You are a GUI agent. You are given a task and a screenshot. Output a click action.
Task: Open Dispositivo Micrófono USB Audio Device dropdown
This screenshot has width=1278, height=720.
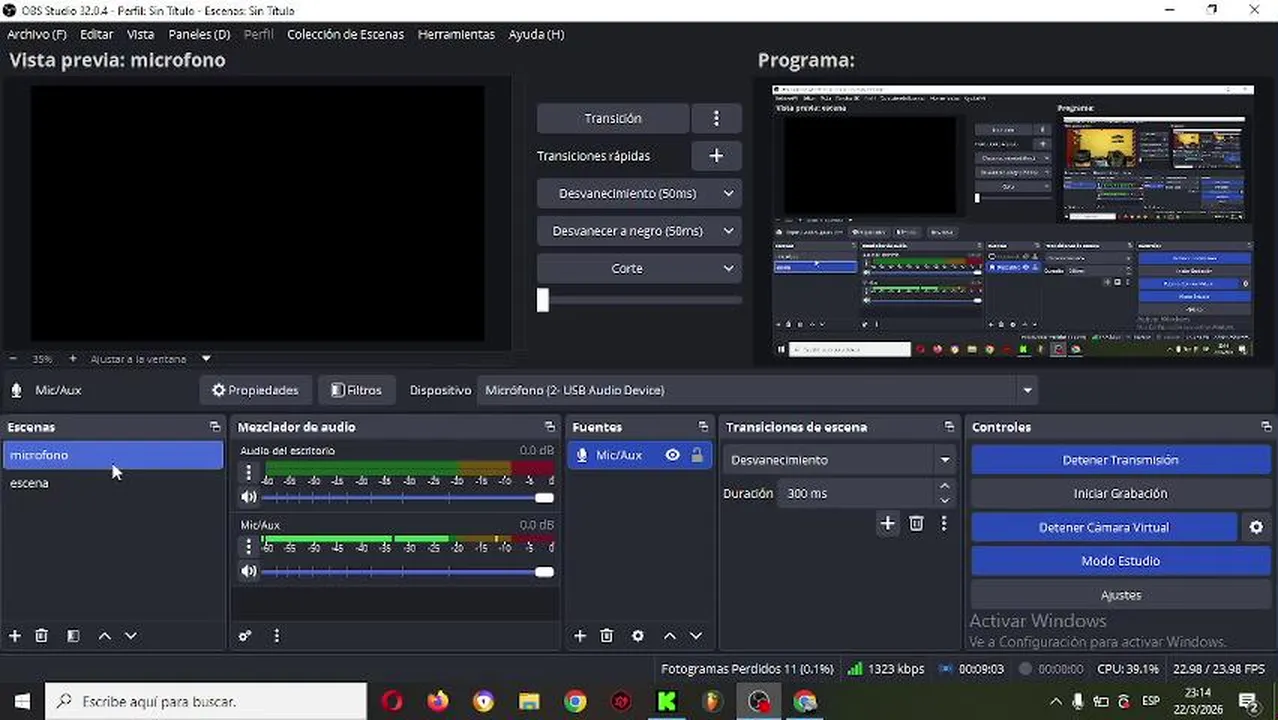tap(757, 390)
